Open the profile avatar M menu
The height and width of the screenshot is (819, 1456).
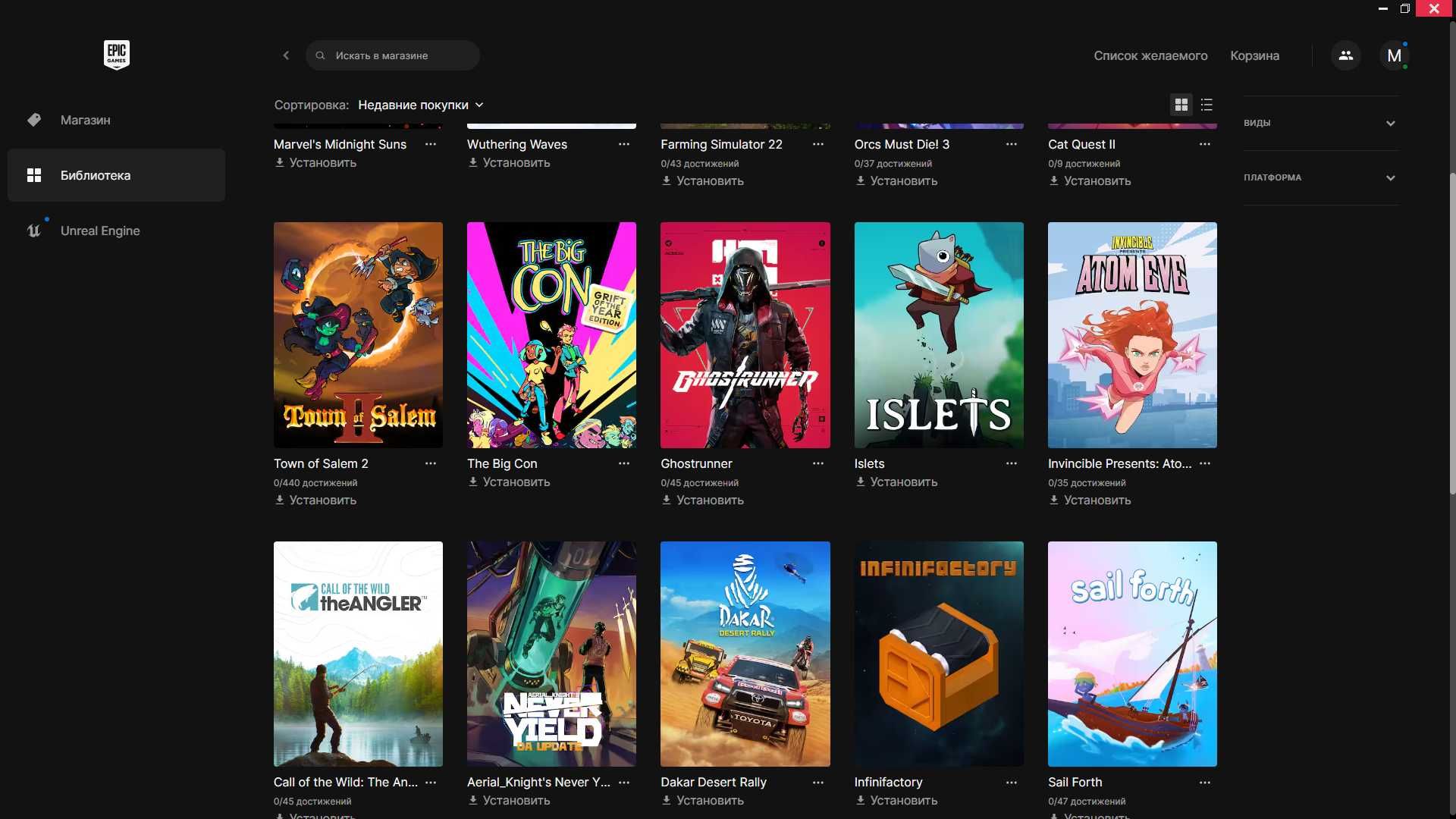(x=1394, y=55)
